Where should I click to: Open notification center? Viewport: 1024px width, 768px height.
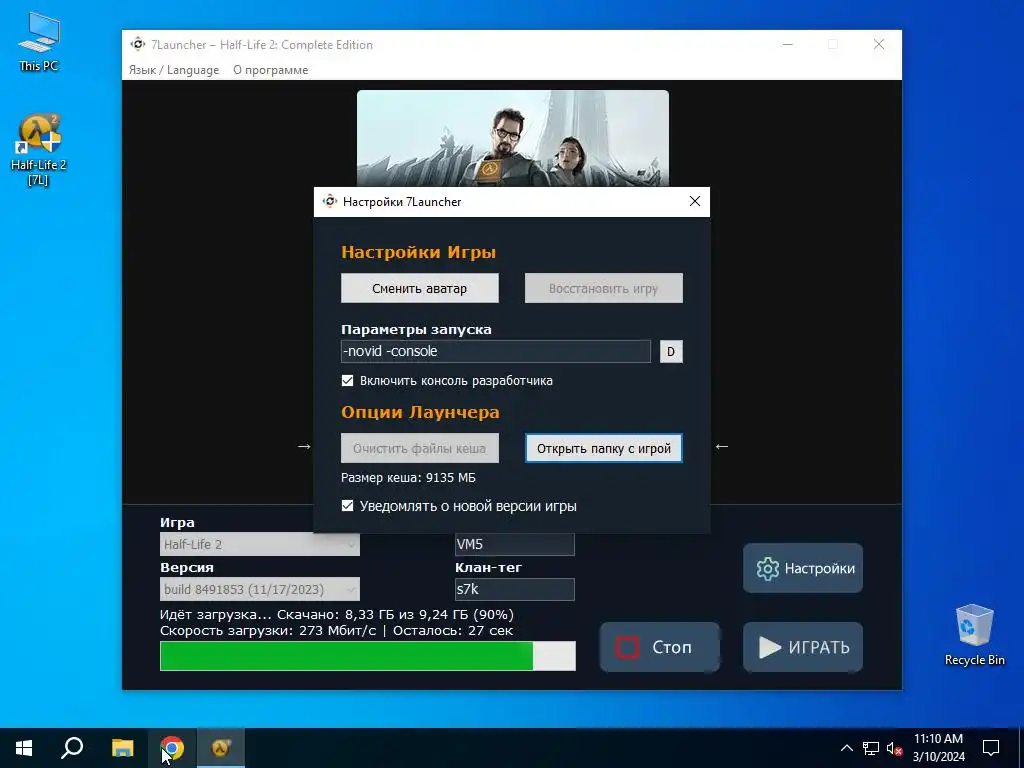[x=991, y=748]
